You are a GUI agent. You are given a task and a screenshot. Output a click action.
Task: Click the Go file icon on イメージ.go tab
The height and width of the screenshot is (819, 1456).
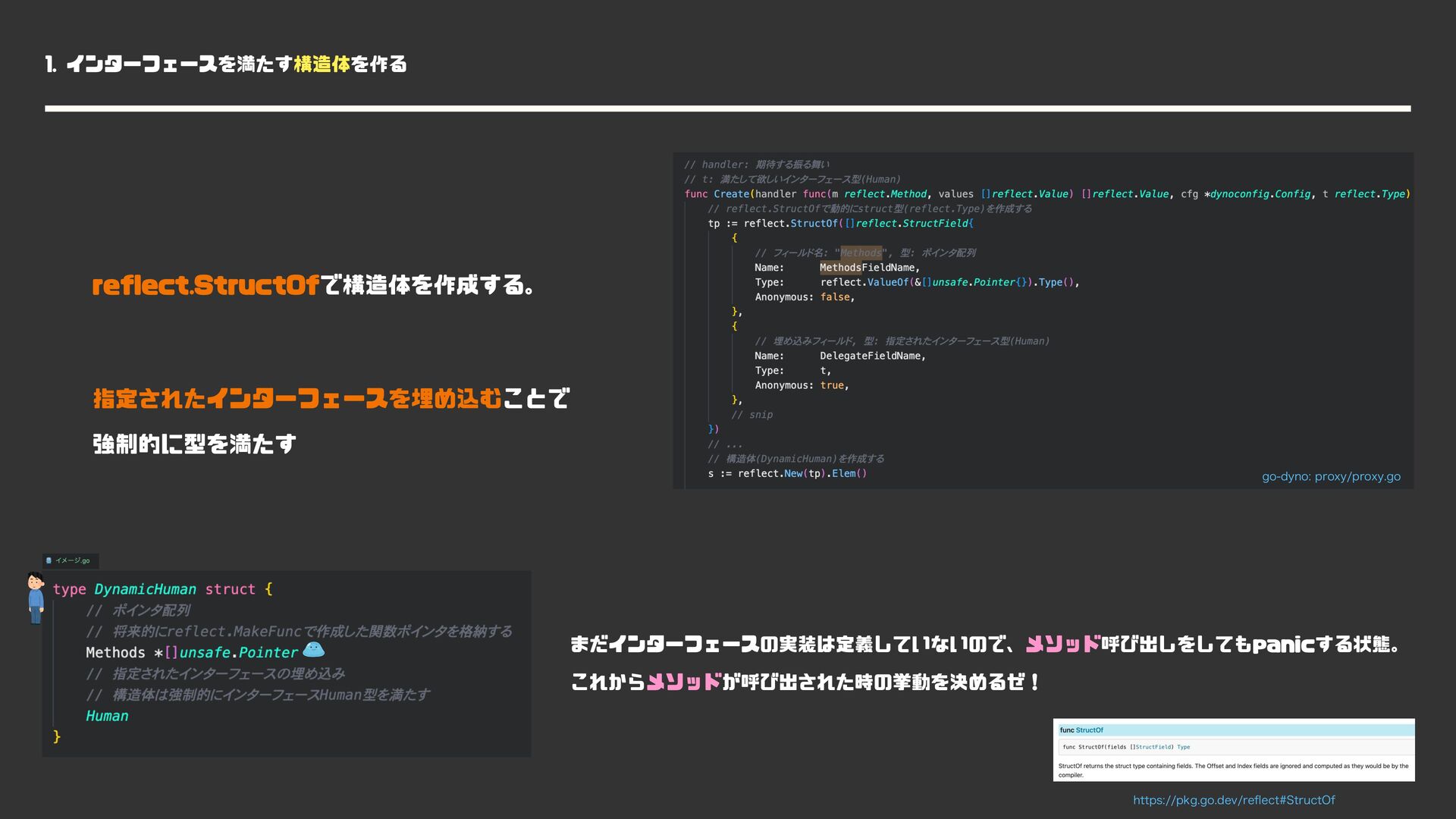coord(49,560)
